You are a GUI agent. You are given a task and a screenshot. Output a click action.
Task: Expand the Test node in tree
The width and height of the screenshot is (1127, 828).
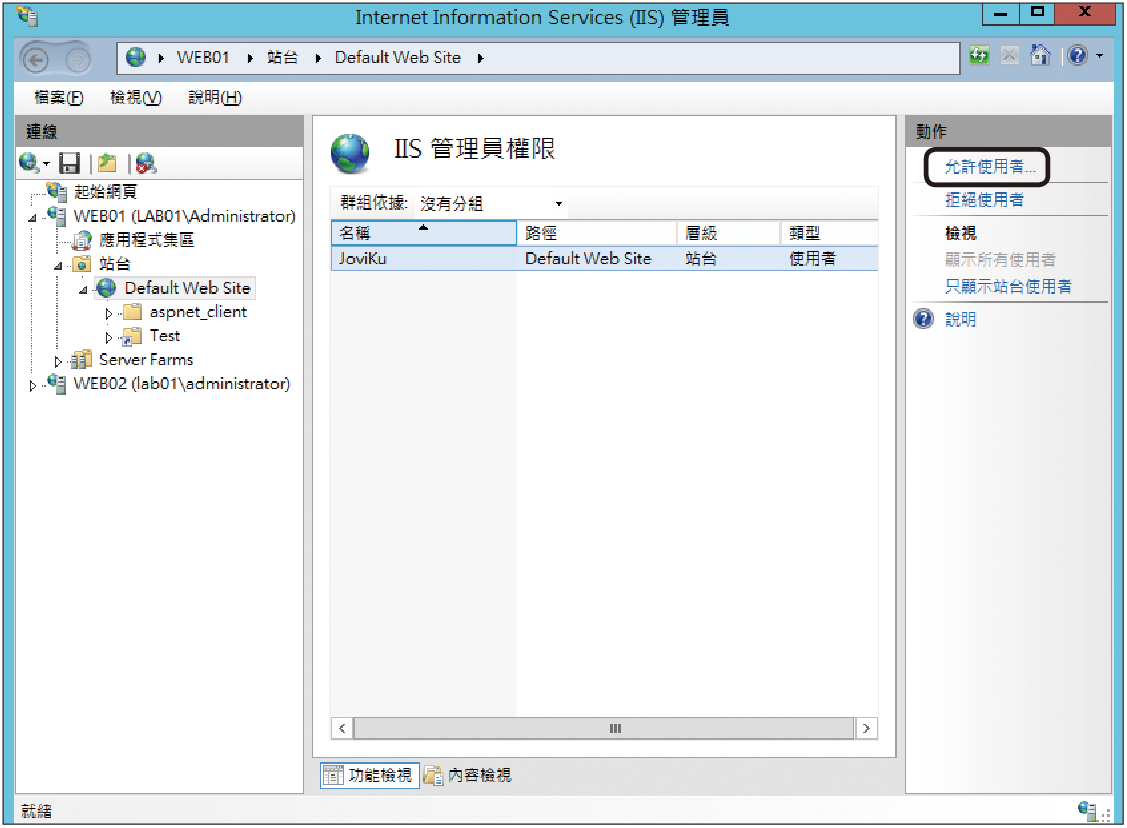[109, 337]
